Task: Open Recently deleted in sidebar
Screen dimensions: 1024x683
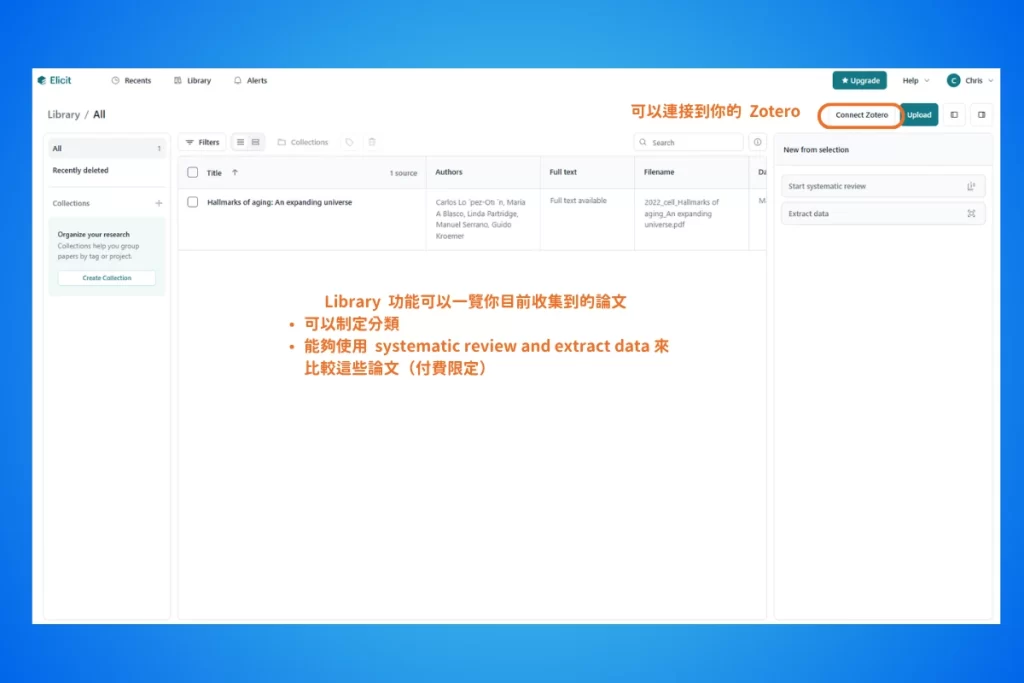Action: click(80, 170)
